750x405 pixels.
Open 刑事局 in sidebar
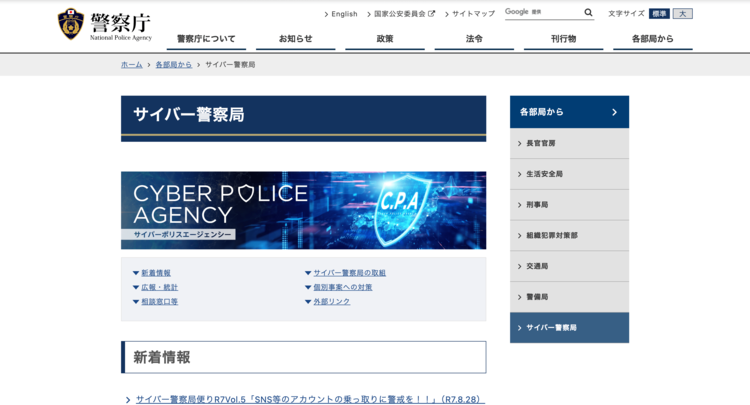tap(569, 205)
